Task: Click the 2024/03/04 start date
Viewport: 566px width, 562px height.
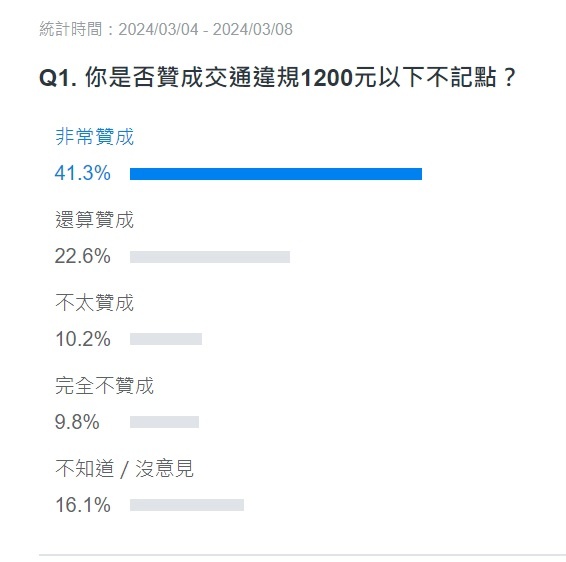Action: click(158, 29)
